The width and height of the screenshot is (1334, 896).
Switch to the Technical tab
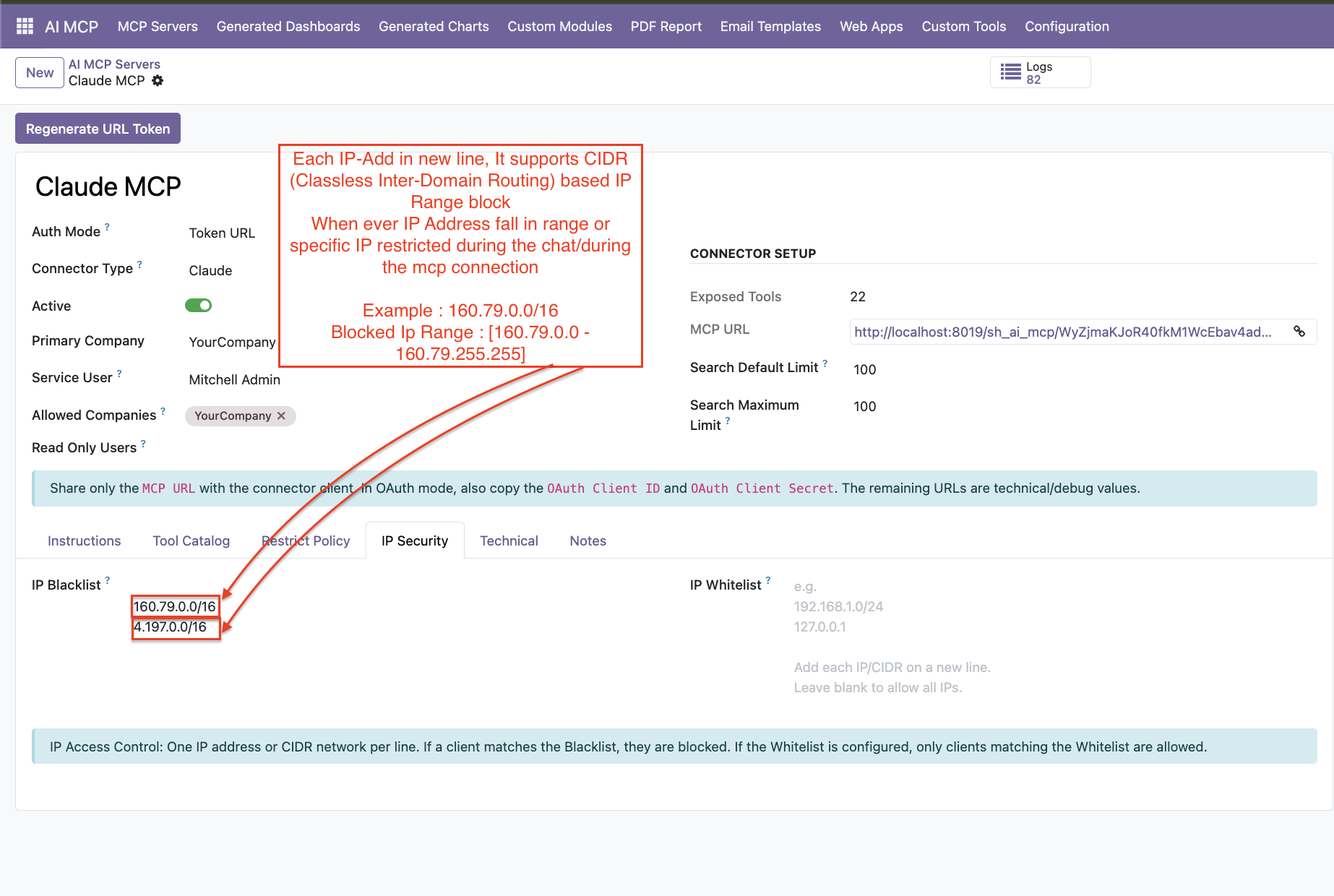[x=509, y=541]
